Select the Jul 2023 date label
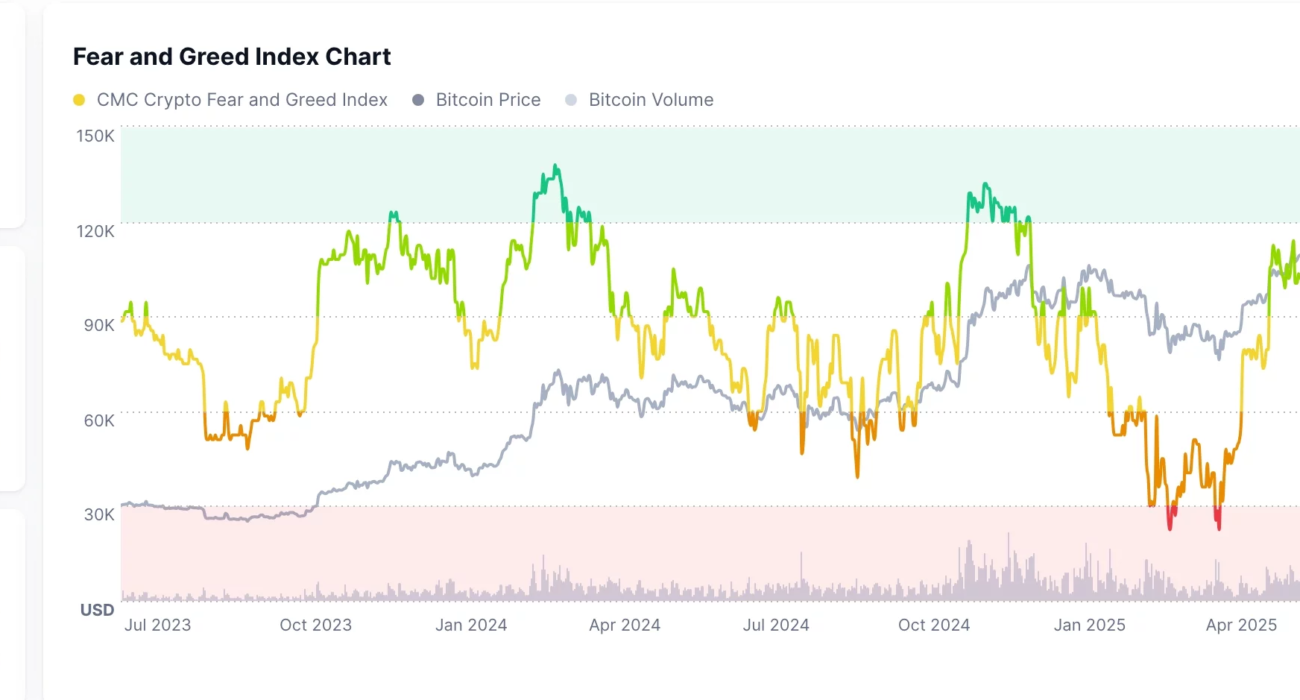 pos(157,626)
